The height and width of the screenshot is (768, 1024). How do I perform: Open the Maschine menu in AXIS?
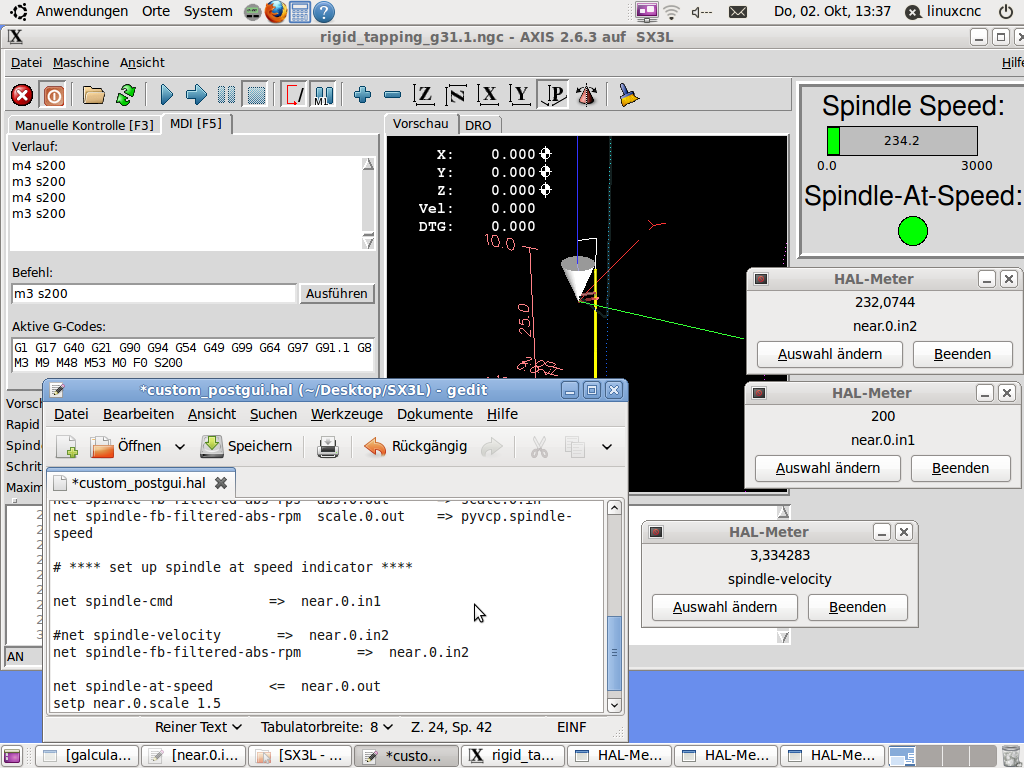81,63
